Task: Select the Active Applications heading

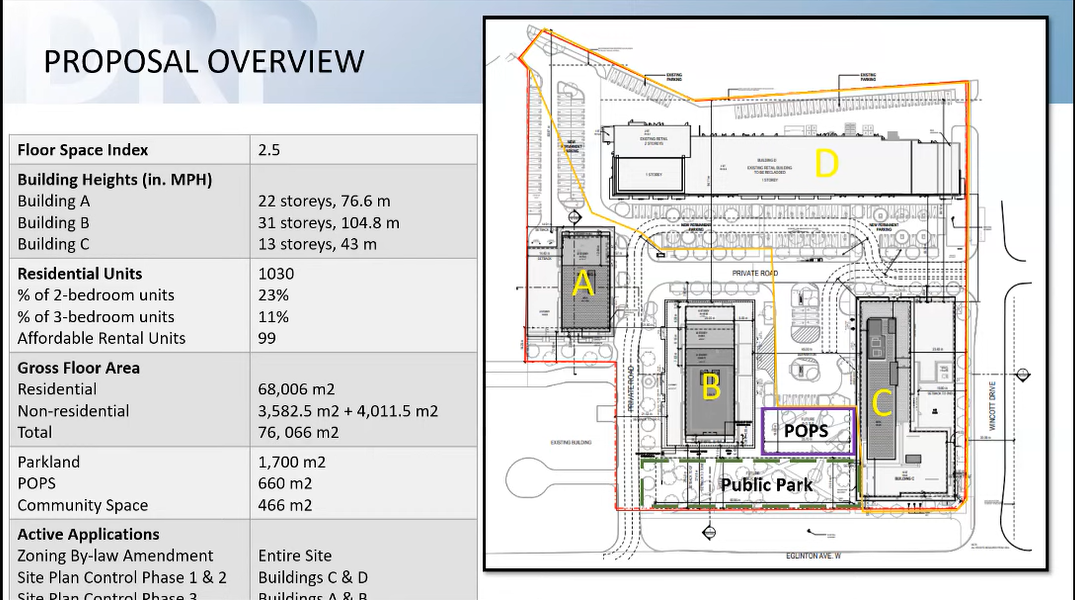Action: point(88,534)
